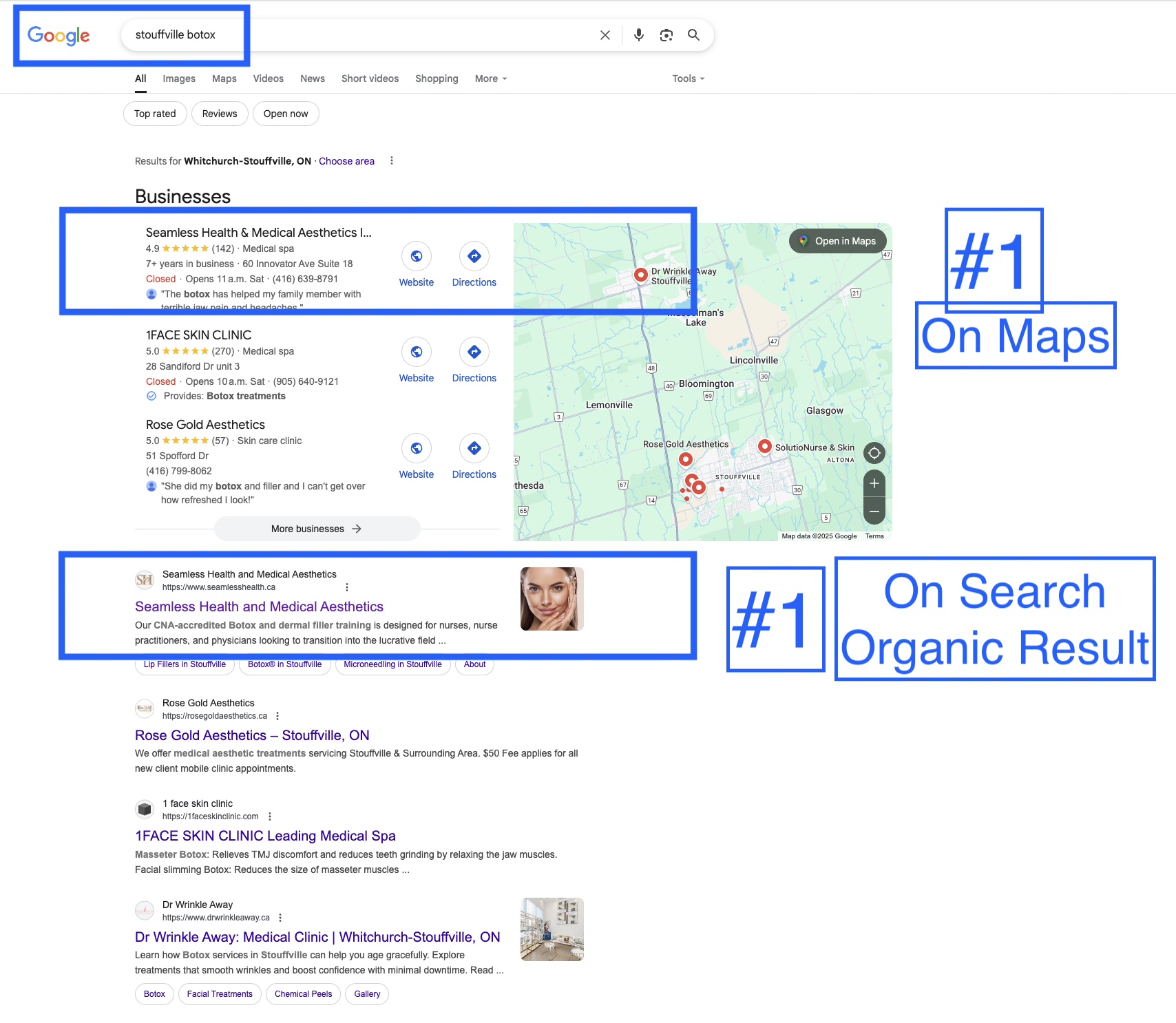This screenshot has width=1176, height=1023.
Task: Switch to the Short videos tab
Action: (370, 78)
